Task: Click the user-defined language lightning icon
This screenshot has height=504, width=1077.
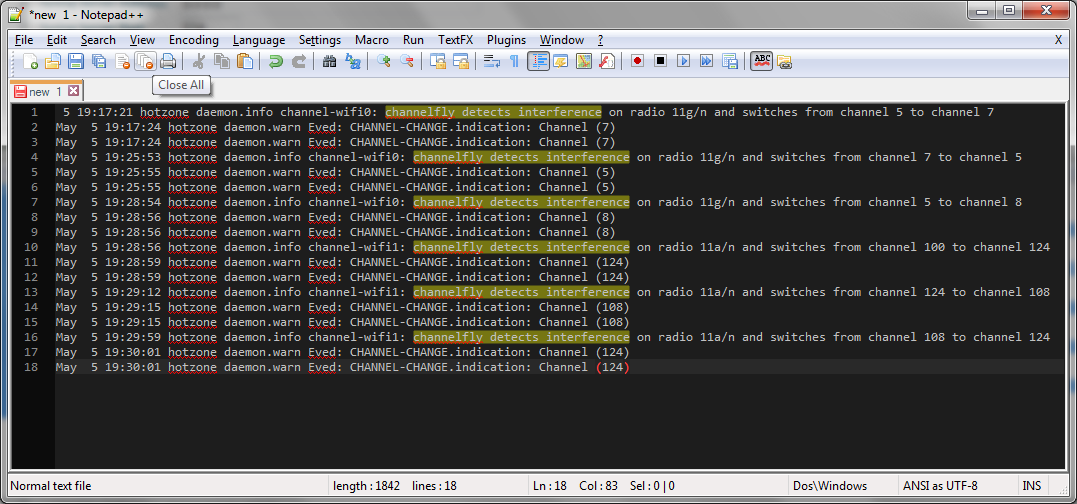Action: [560, 62]
